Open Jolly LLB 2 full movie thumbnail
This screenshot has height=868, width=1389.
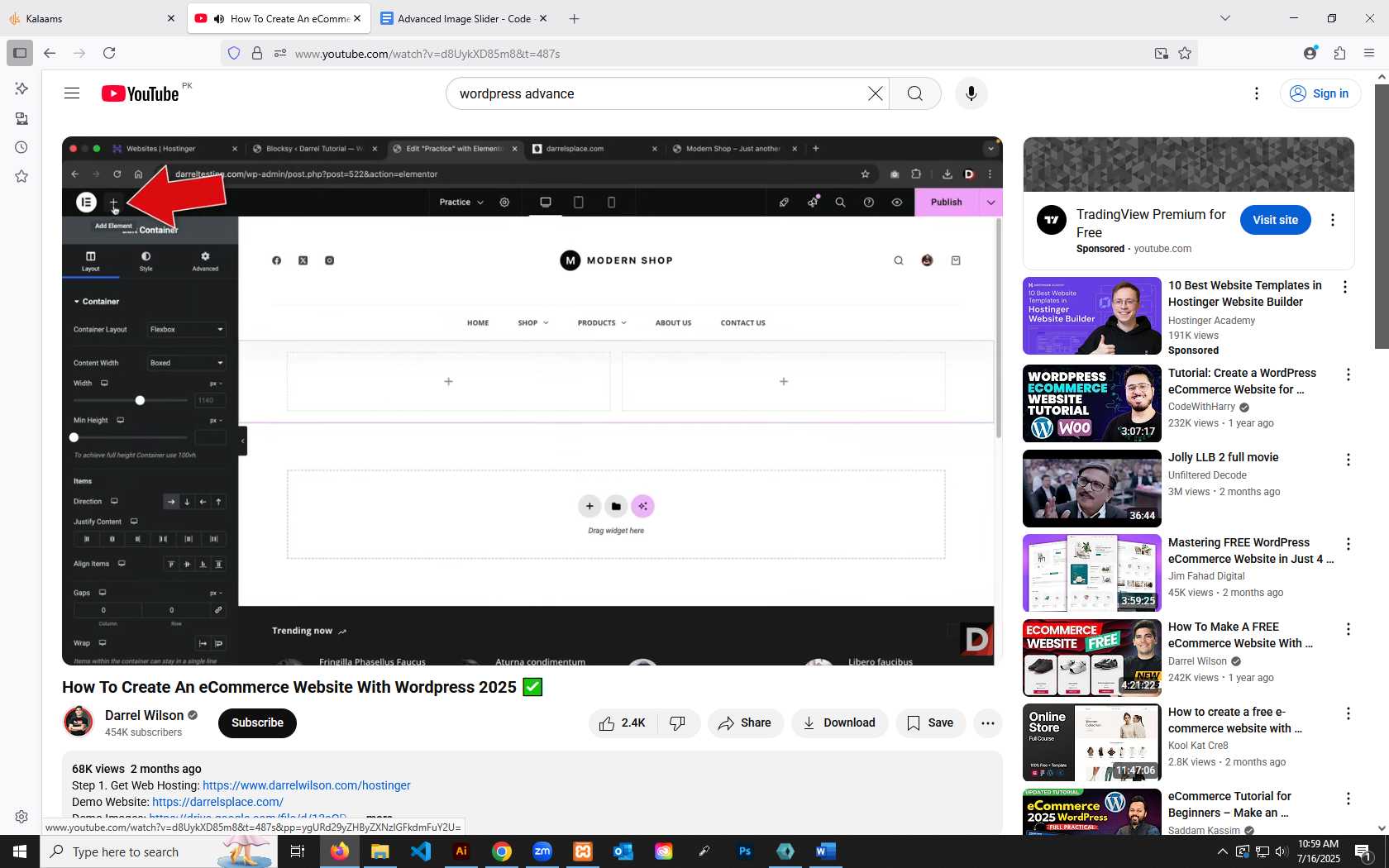coord(1092,488)
